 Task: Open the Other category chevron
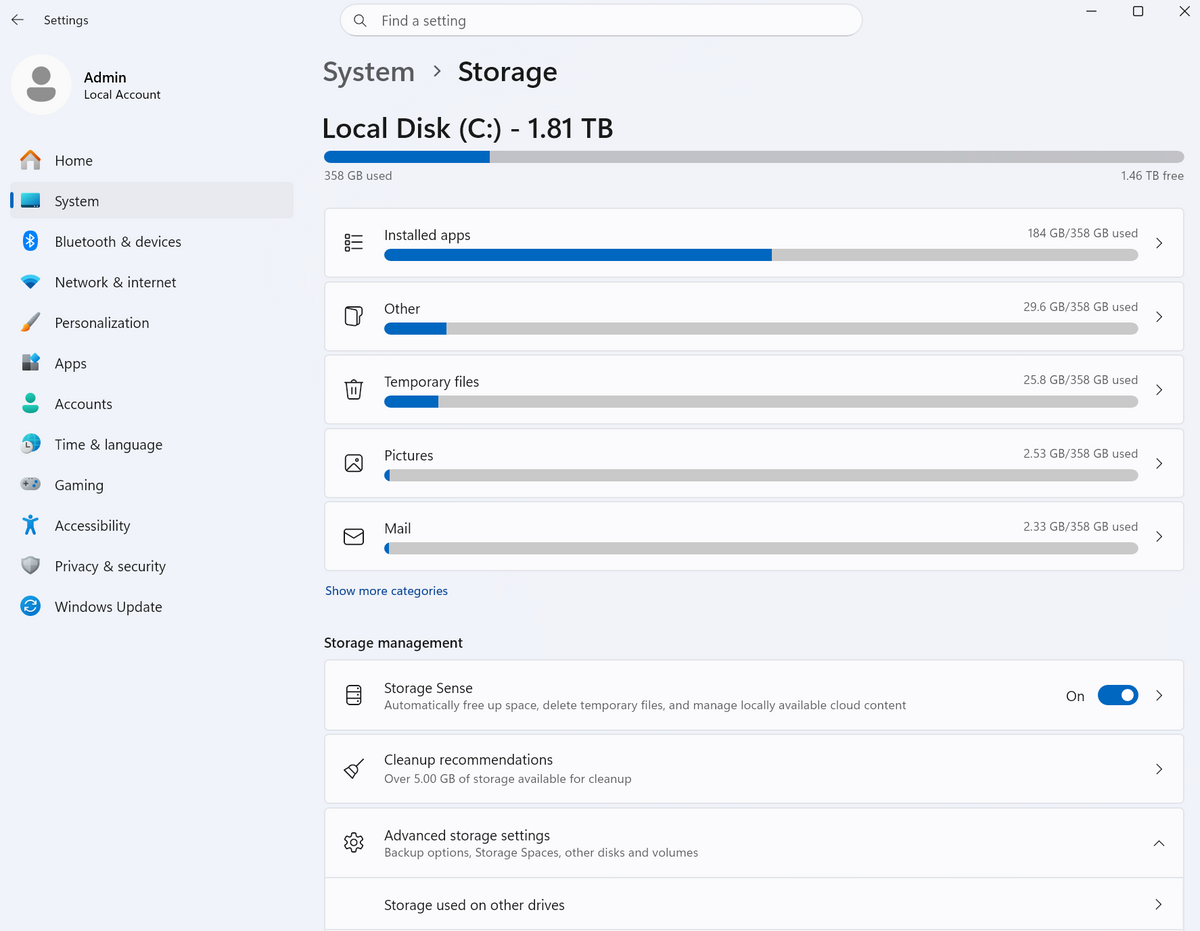[x=1159, y=316]
